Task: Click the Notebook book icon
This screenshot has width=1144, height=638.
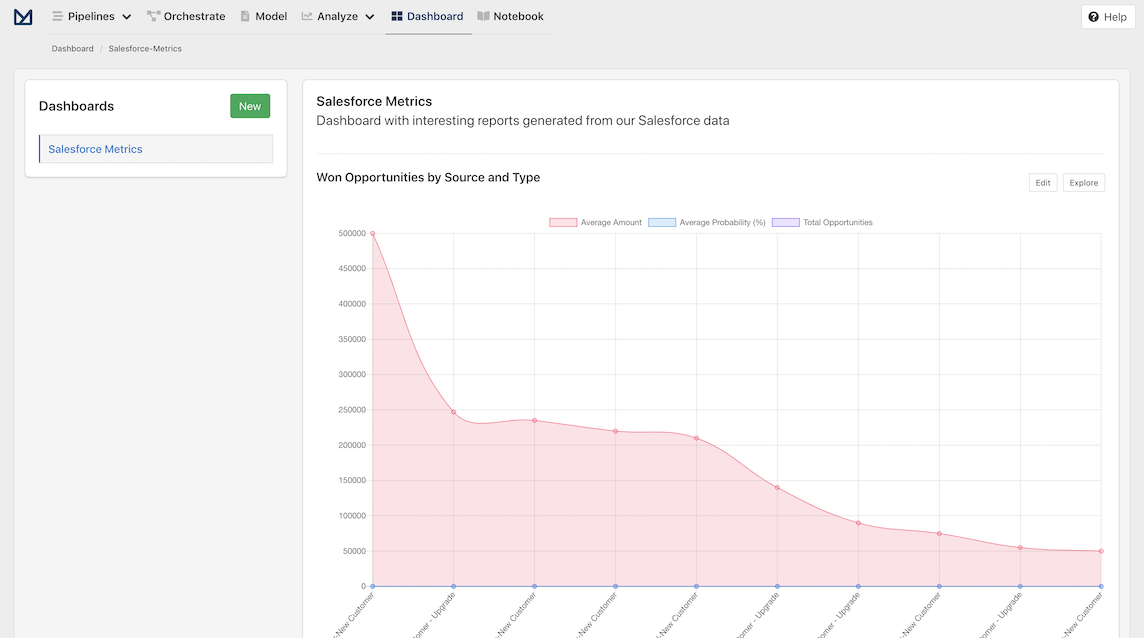Action: [x=483, y=16]
